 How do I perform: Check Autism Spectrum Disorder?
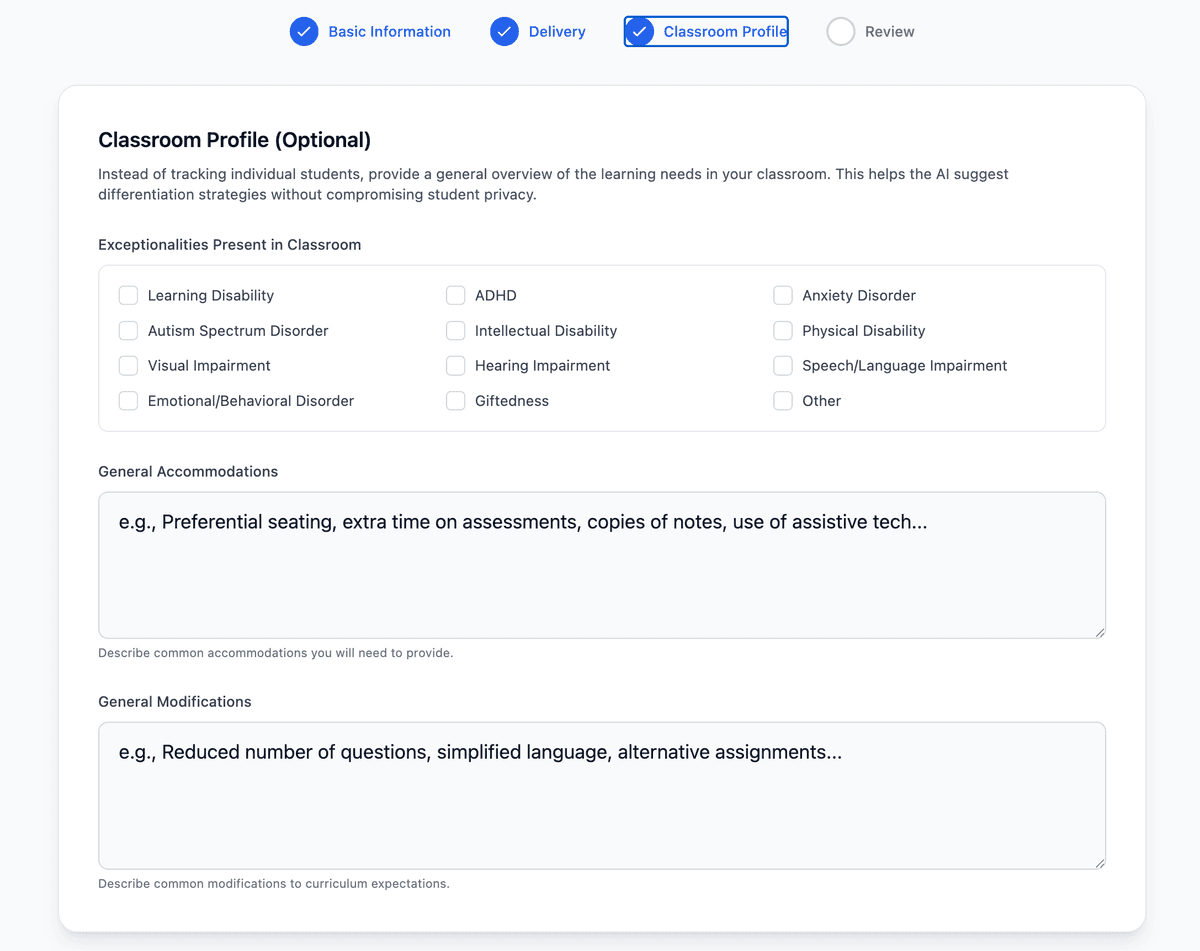128,330
